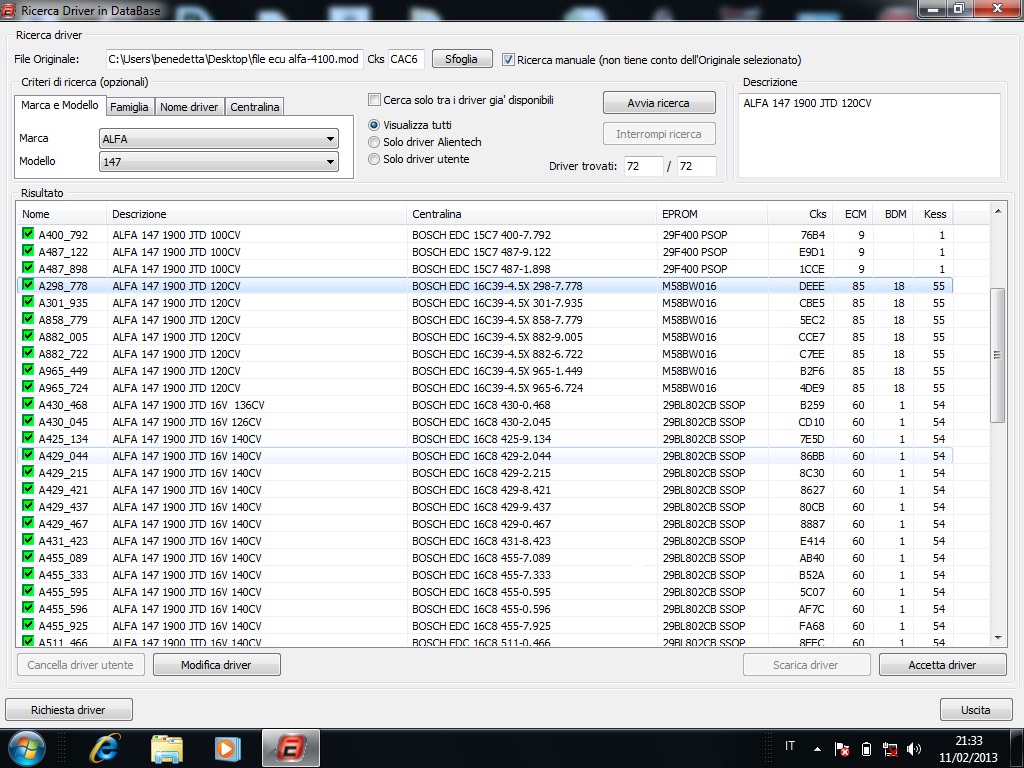Open Windows Explorer folder icon in taskbar
The height and width of the screenshot is (768, 1024).
[x=166, y=747]
